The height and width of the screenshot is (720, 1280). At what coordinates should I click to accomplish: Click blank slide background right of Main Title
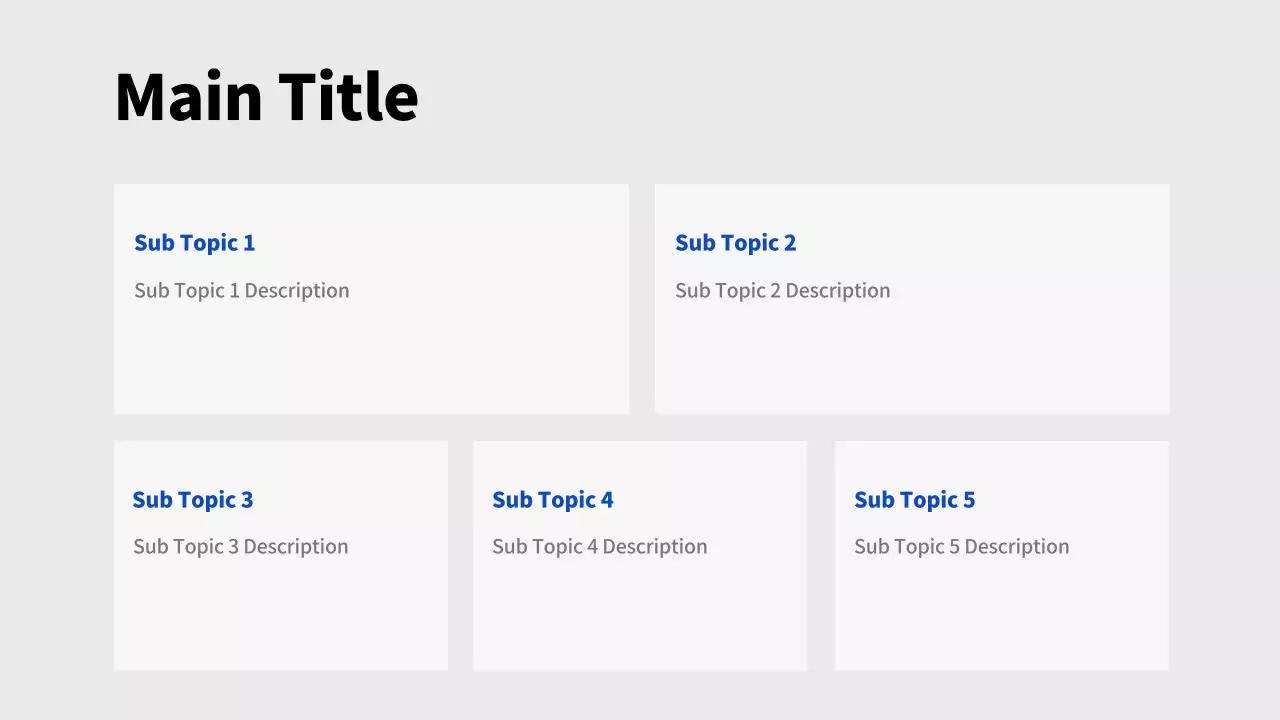800,97
